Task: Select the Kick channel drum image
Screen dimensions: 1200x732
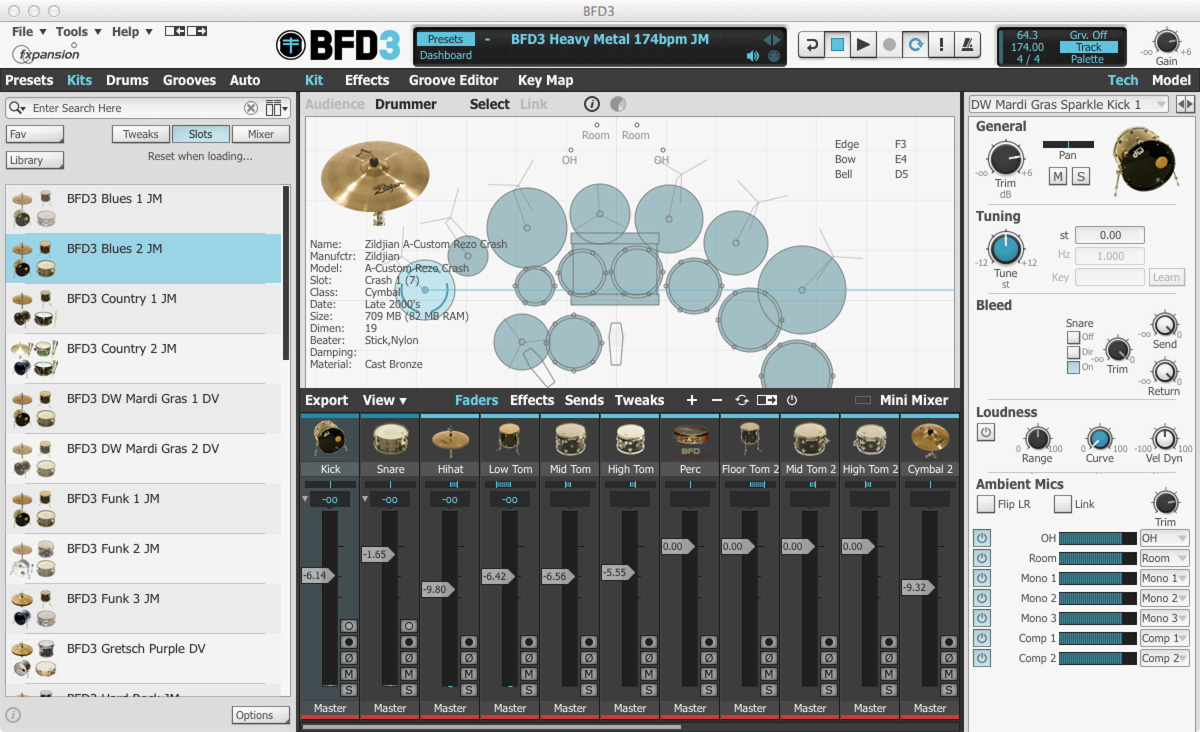Action: (x=330, y=439)
